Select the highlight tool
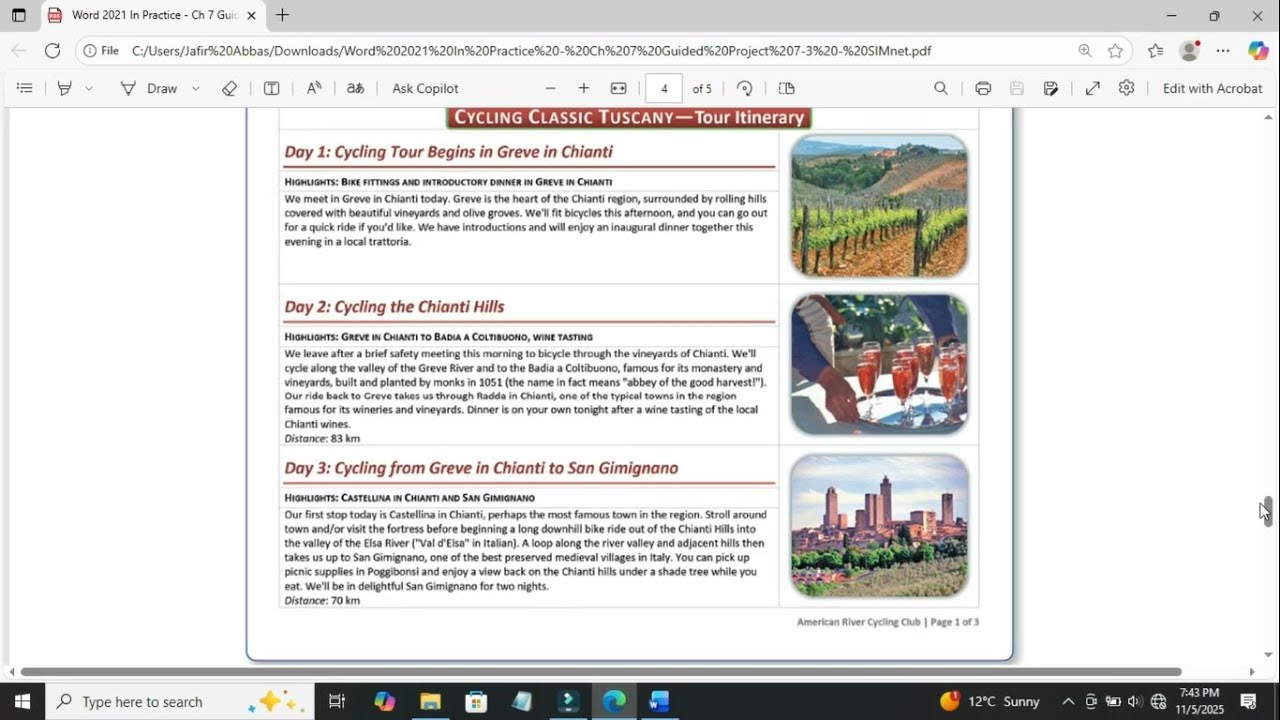The width and height of the screenshot is (1280, 720). coord(64,88)
